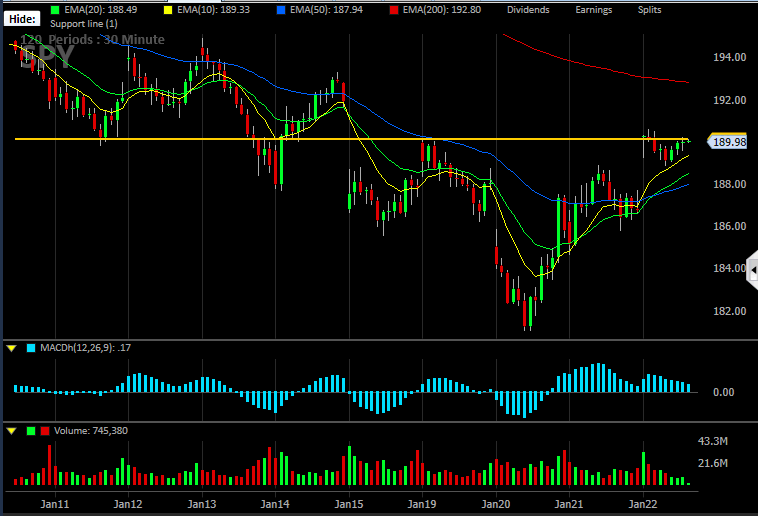758x516 pixels.
Task: Click the 194.00 price axis label
Action: (x=729, y=58)
